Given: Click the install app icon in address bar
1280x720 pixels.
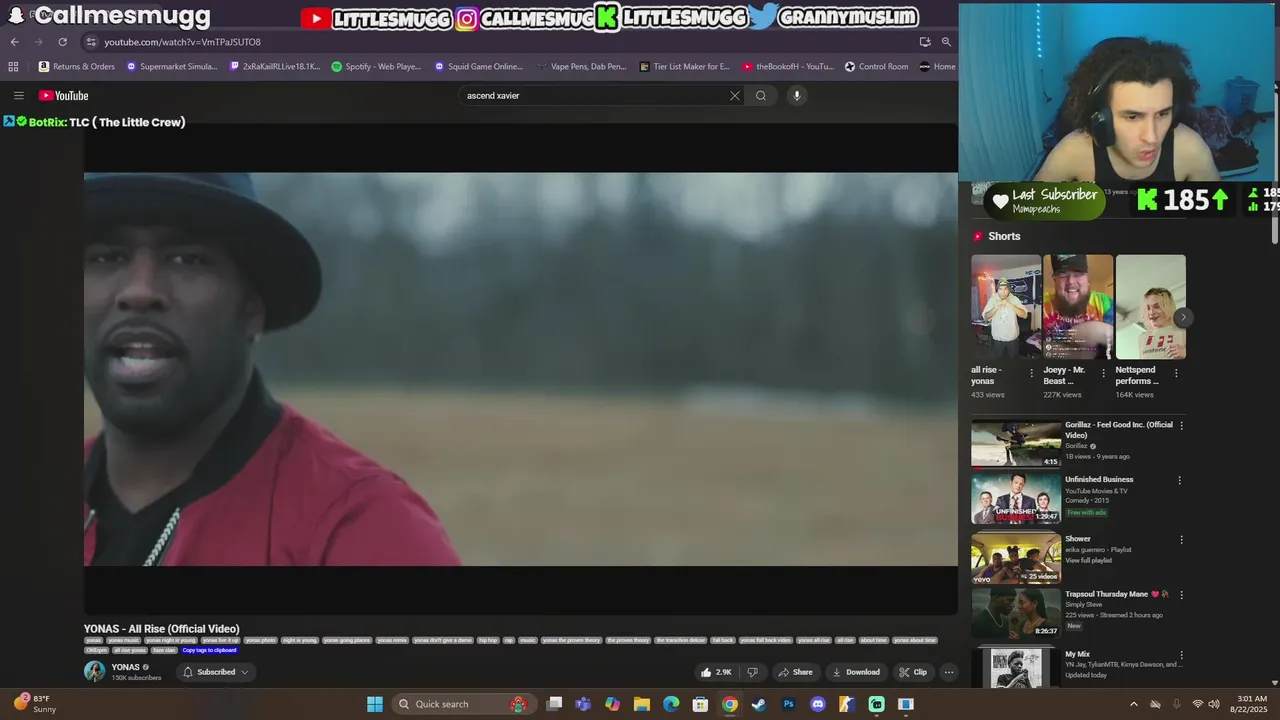Looking at the screenshot, I should coord(925,42).
